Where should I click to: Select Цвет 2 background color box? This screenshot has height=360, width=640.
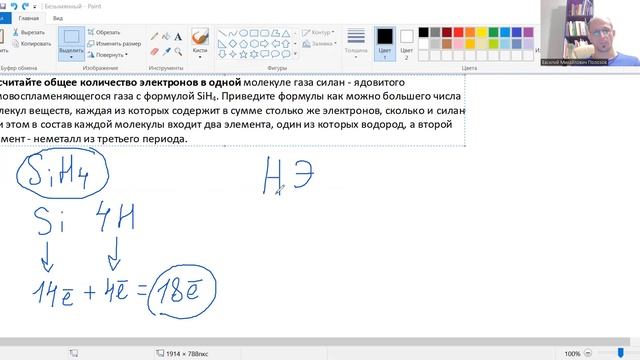(407, 44)
